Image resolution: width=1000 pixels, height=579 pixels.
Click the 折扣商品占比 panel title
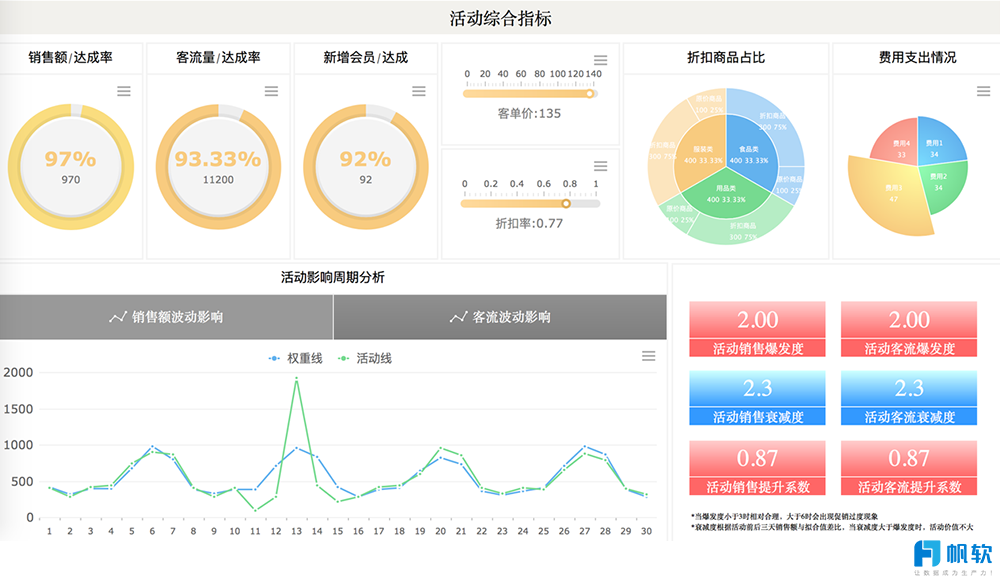tap(726, 57)
